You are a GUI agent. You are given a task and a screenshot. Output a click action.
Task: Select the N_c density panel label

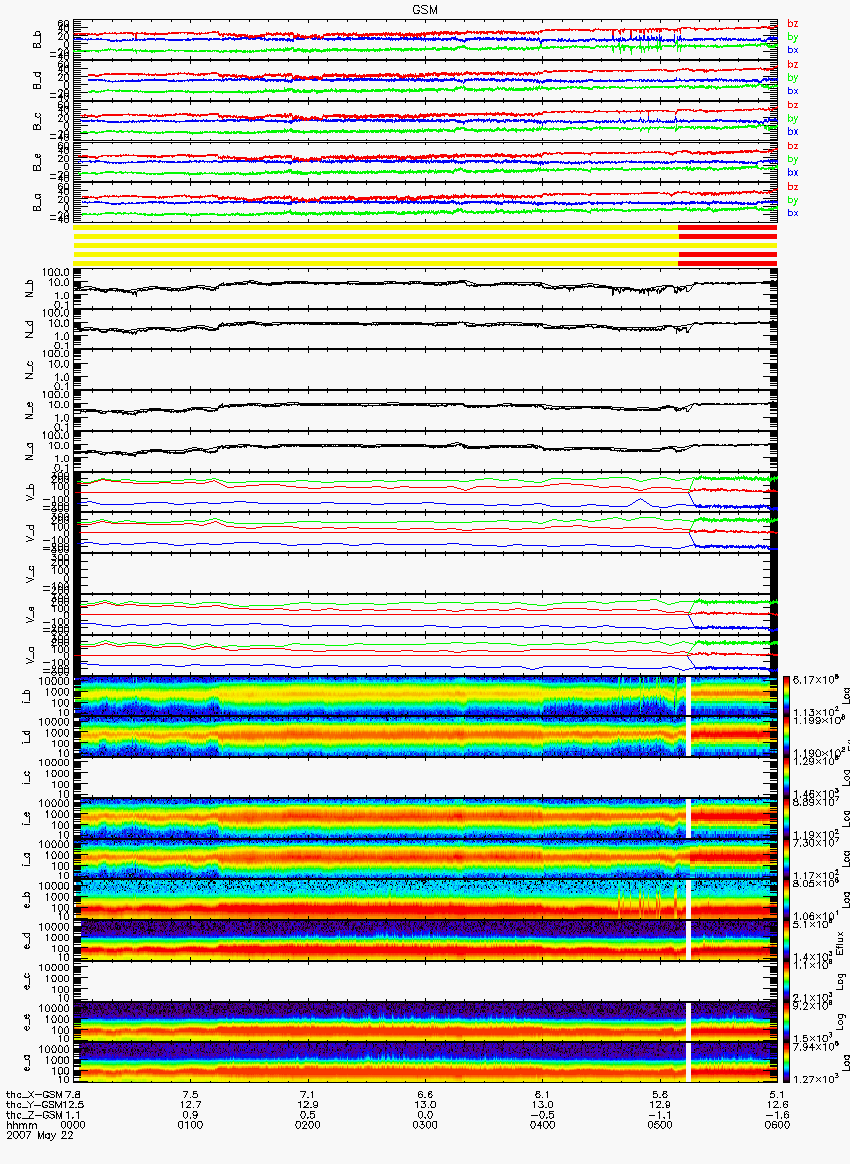click(x=30, y=370)
